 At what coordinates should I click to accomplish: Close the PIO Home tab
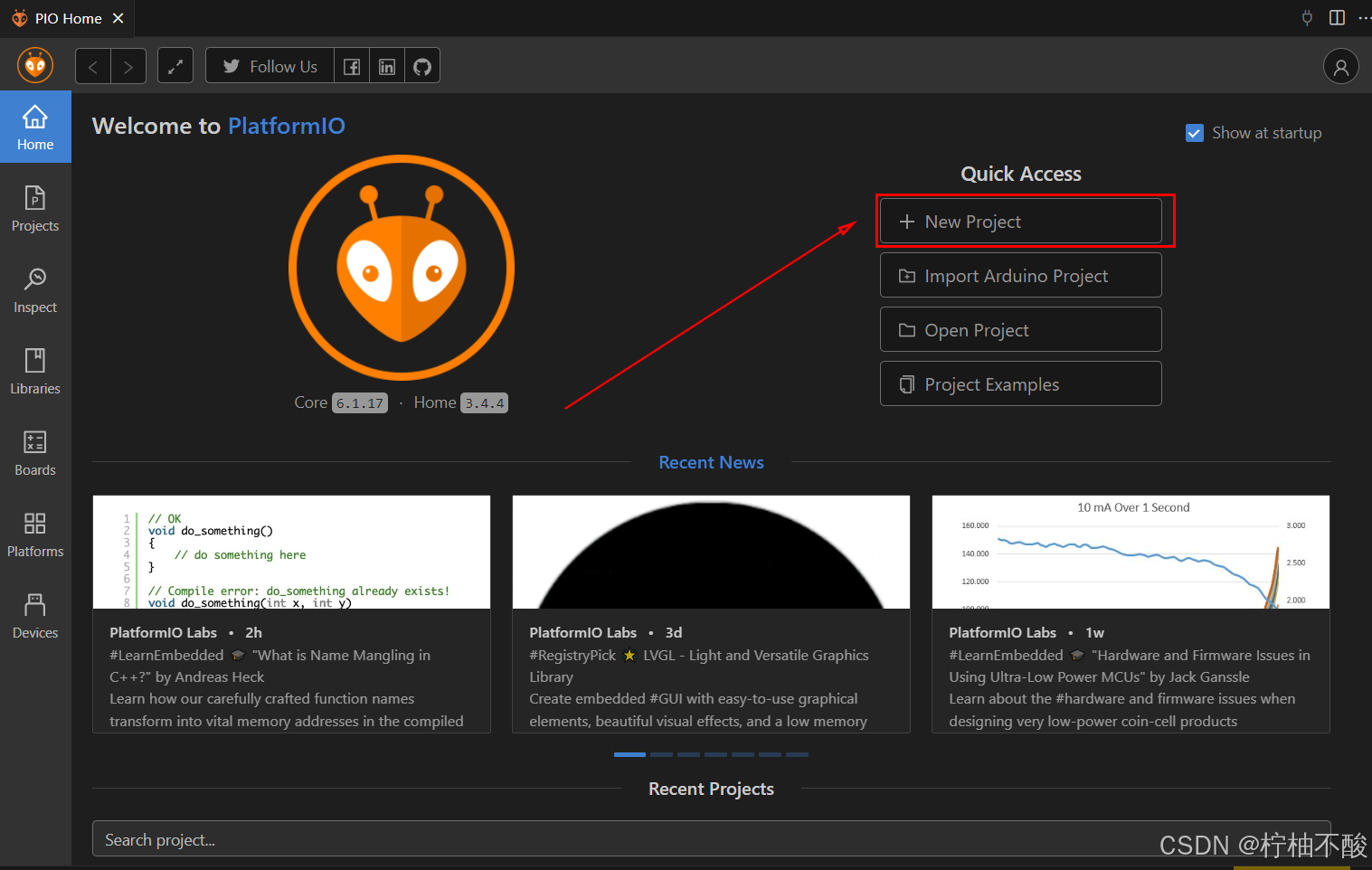(118, 18)
